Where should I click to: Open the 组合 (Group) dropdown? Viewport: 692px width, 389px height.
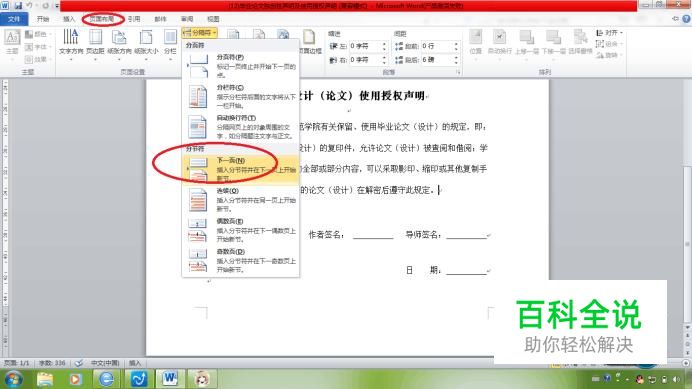click(x=609, y=44)
